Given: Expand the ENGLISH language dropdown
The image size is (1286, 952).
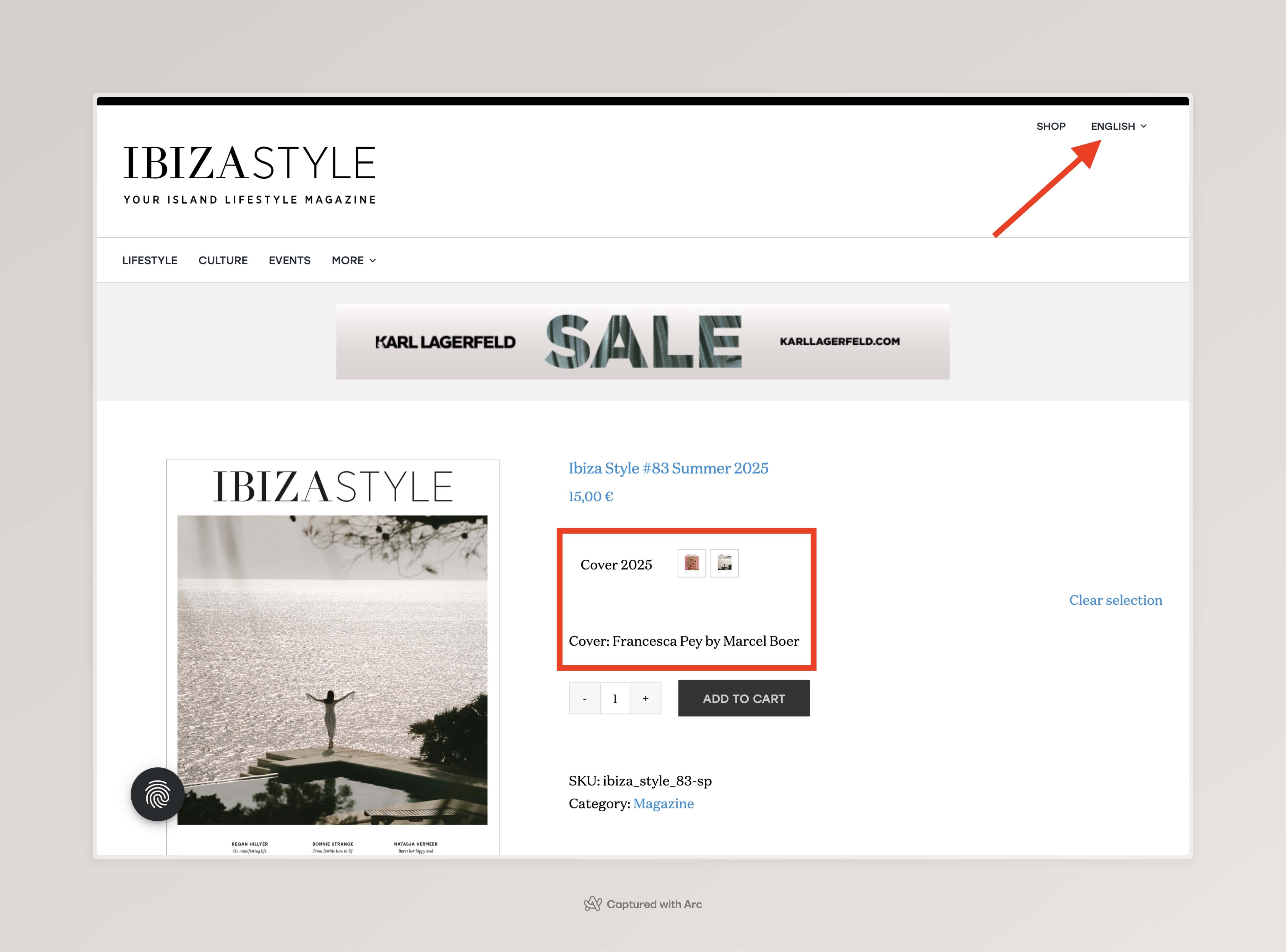Looking at the screenshot, I should (x=1119, y=126).
